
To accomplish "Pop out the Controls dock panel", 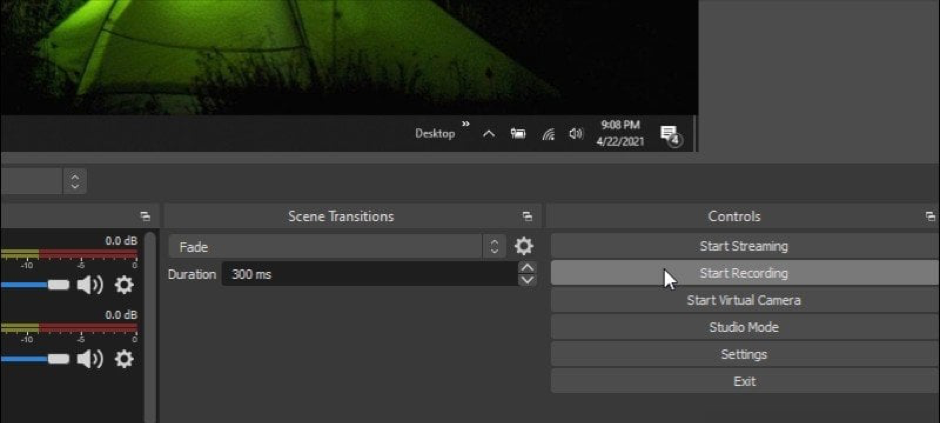I will click(930, 216).
